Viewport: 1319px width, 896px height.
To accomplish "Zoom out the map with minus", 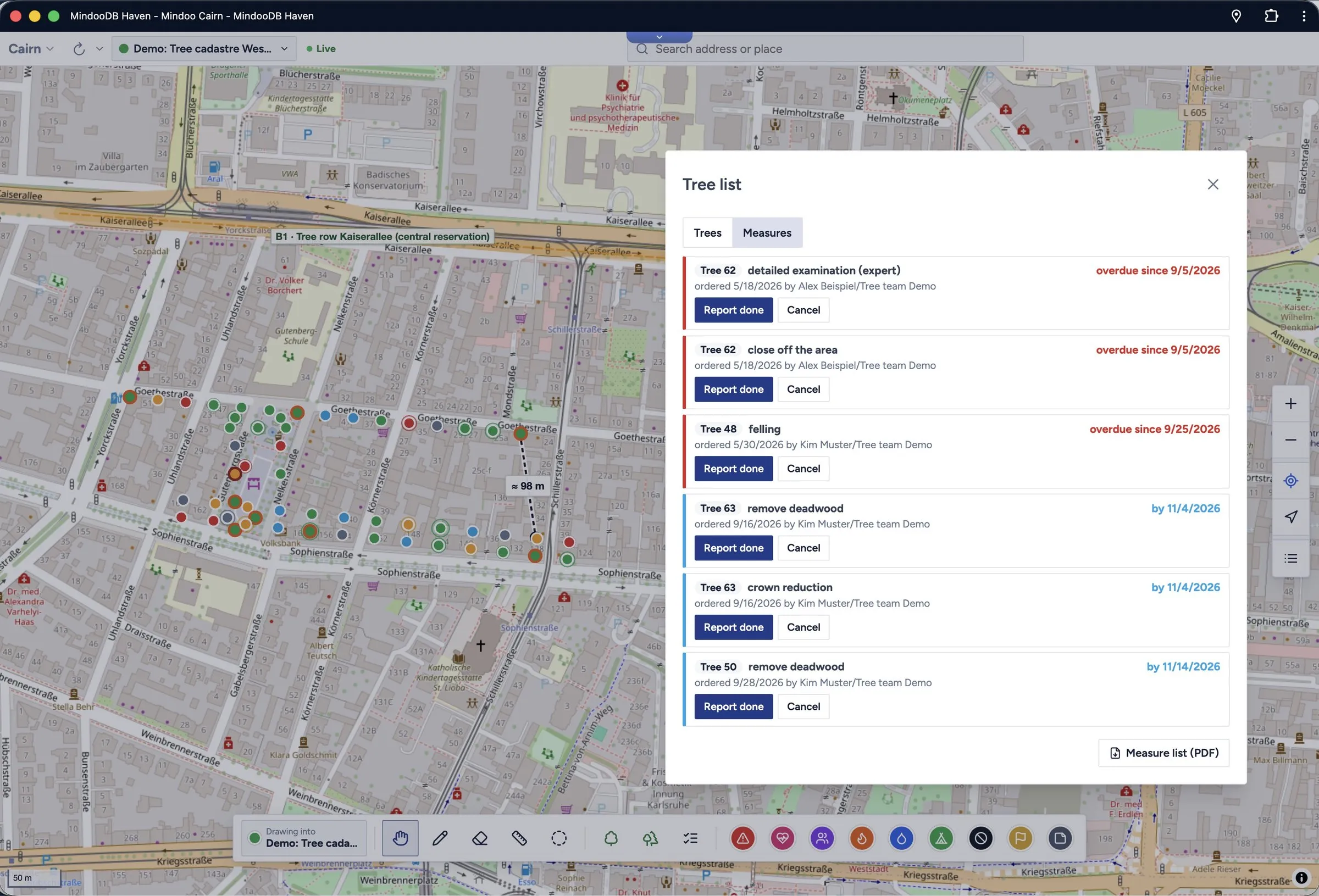I will tap(1290, 440).
